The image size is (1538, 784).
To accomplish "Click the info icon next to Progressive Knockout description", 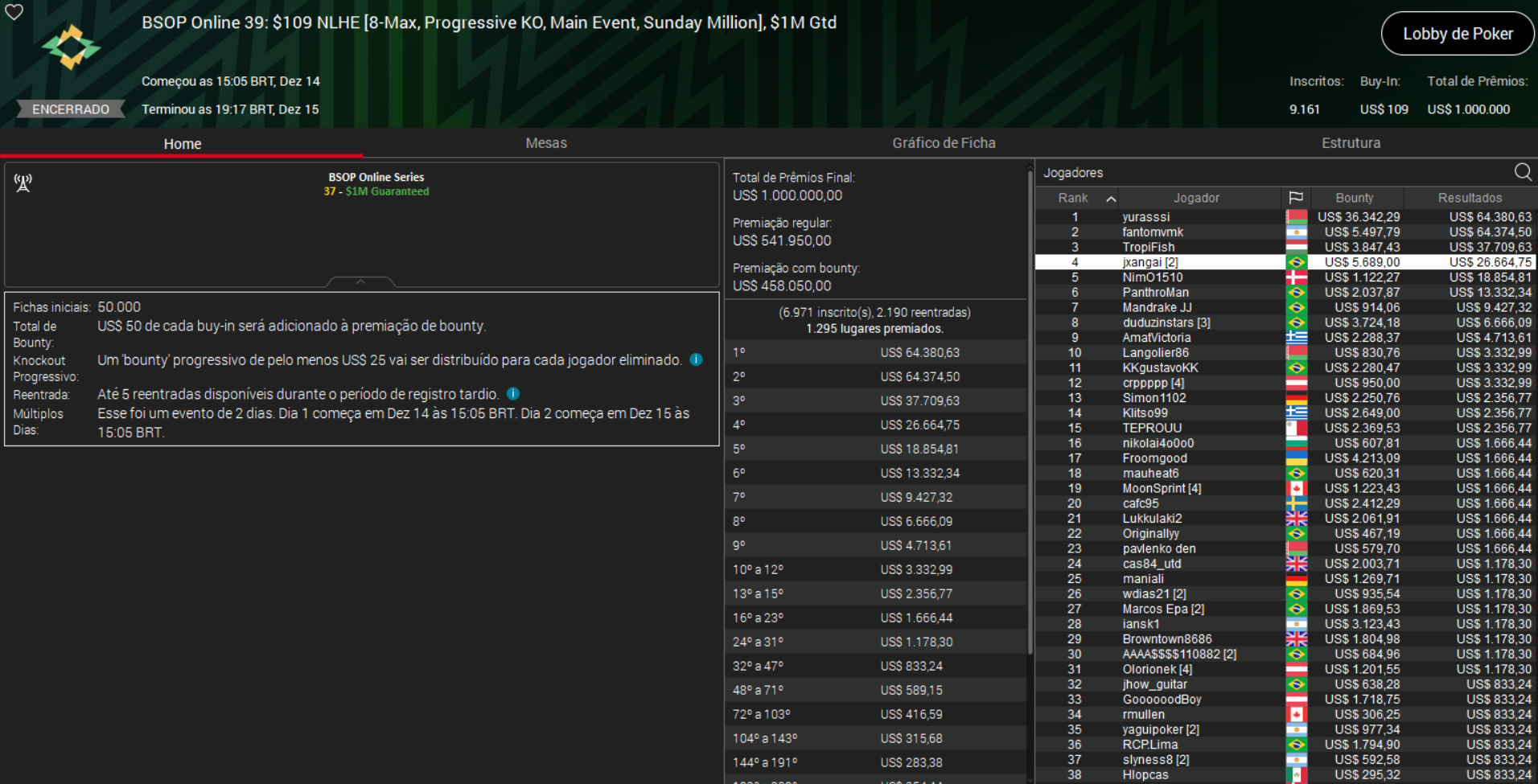I will 696,359.
